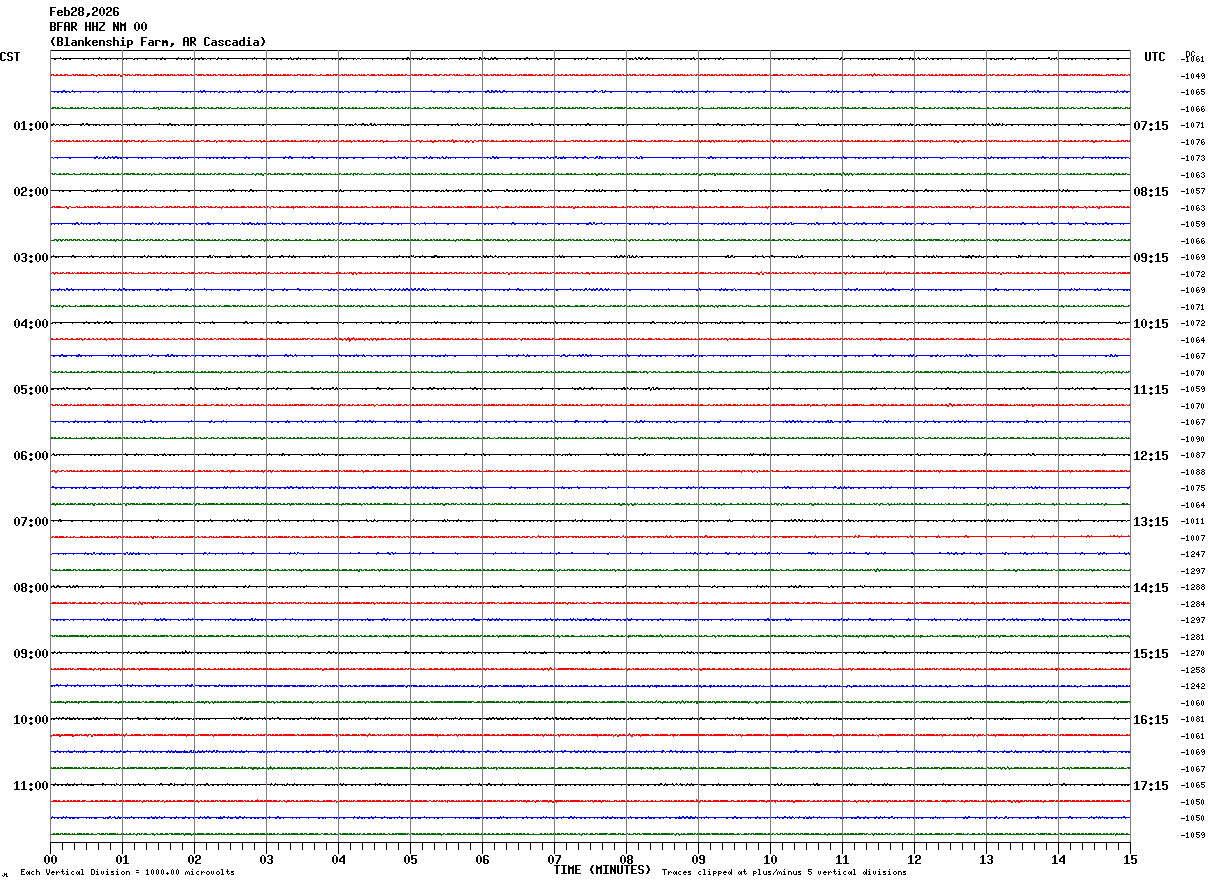
Task: Select minute tick 12 on the time axis
Action: [914, 859]
